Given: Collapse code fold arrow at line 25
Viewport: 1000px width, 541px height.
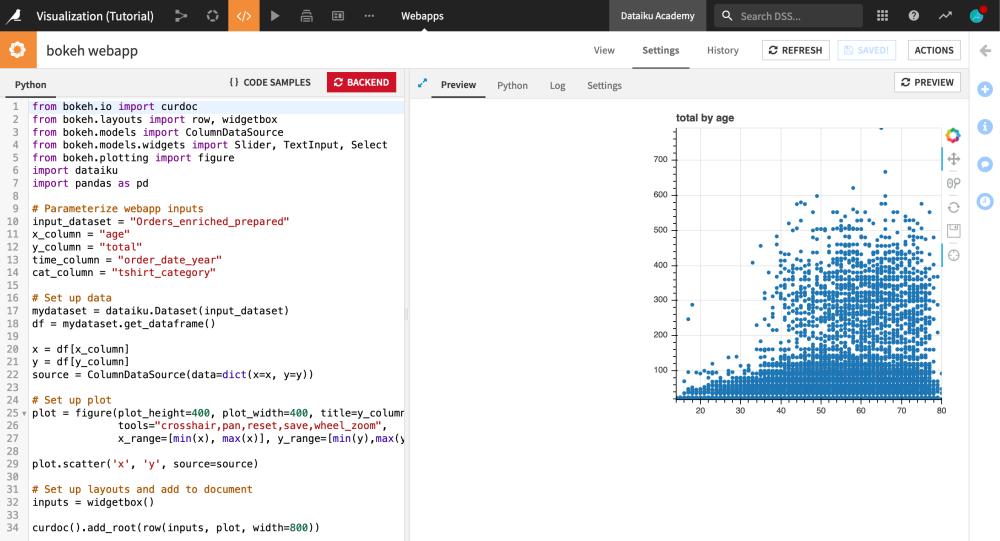Looking at the screenshot, I should click(x=25, y=413).
